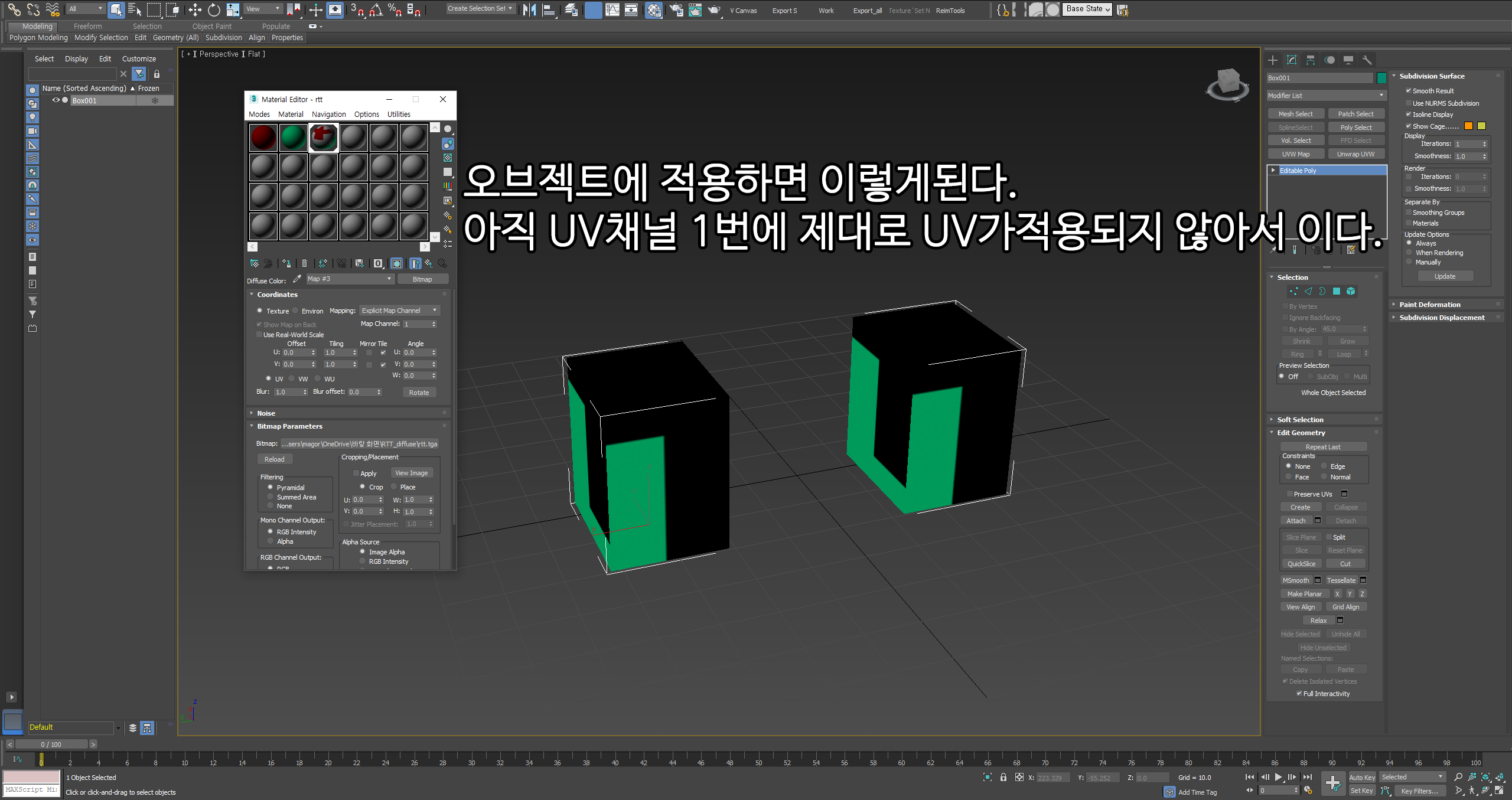Toggle Smooth Result checkbox
Viewport: 1512px width, 800px height.
[1409, 90]
